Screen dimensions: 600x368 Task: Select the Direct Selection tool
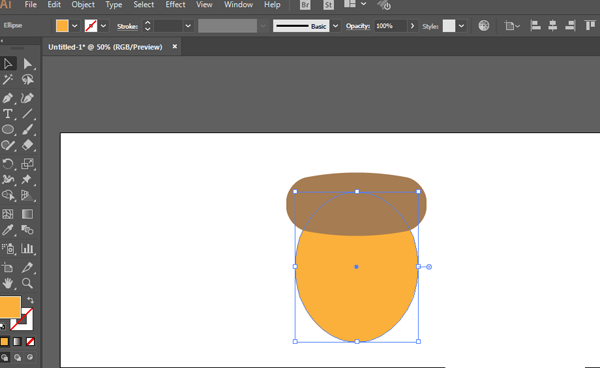(x=27, y=64)
